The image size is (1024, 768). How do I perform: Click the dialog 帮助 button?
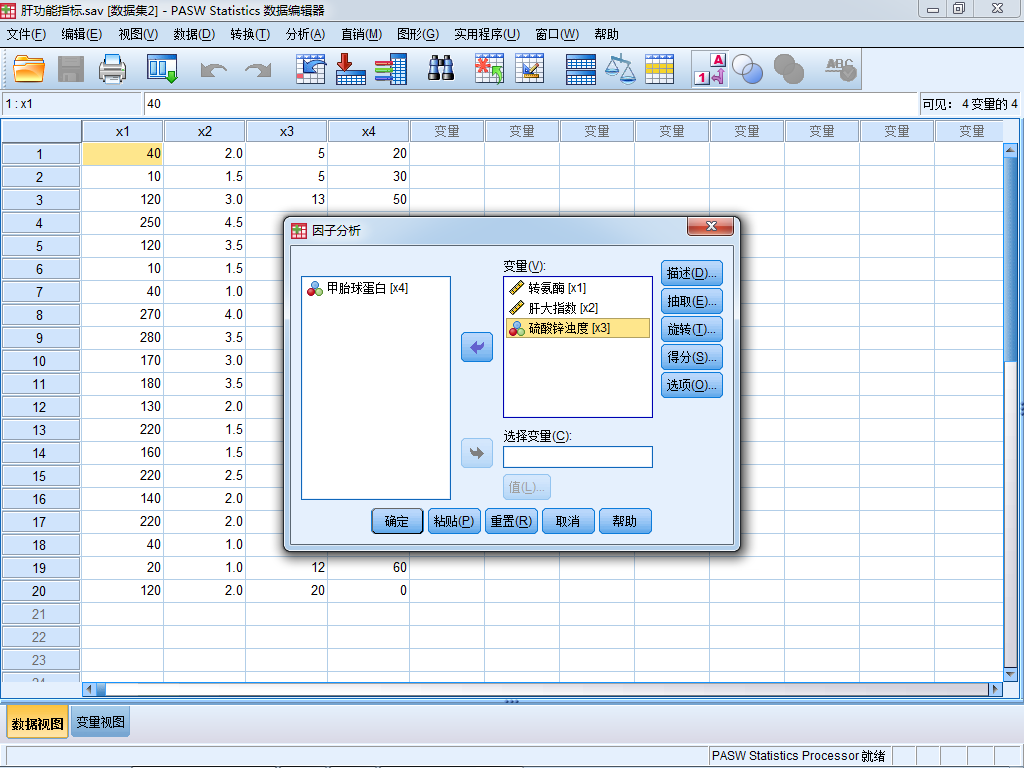625,521
